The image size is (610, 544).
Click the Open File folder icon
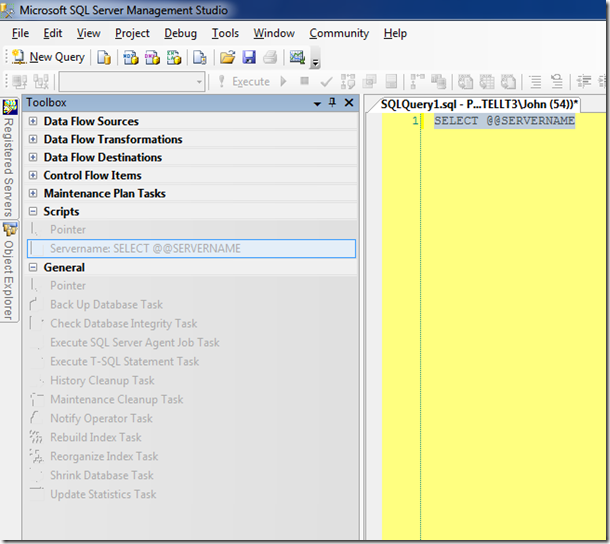[x=228, y=58]
